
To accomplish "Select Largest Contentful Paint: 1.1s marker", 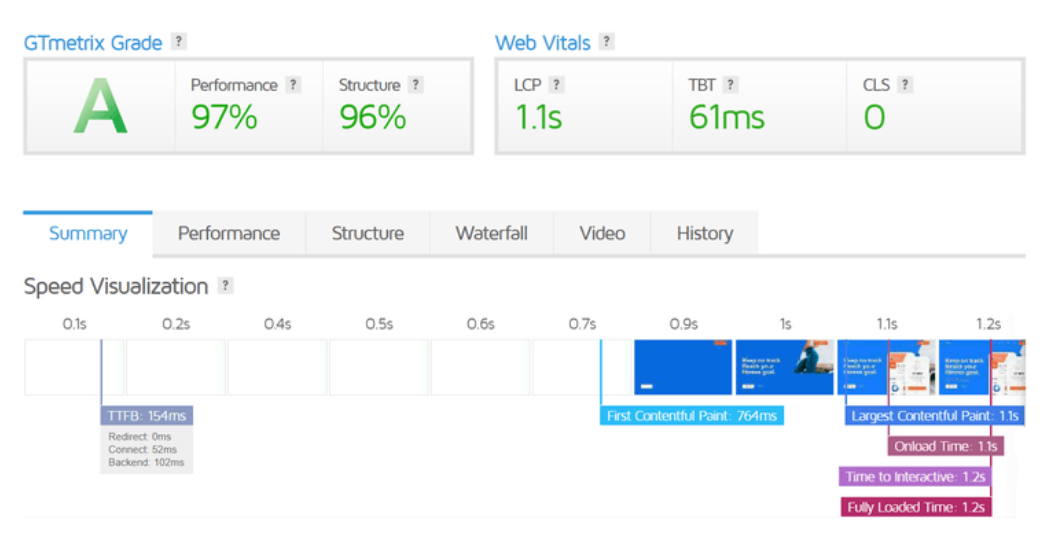I will coord(934,416).
